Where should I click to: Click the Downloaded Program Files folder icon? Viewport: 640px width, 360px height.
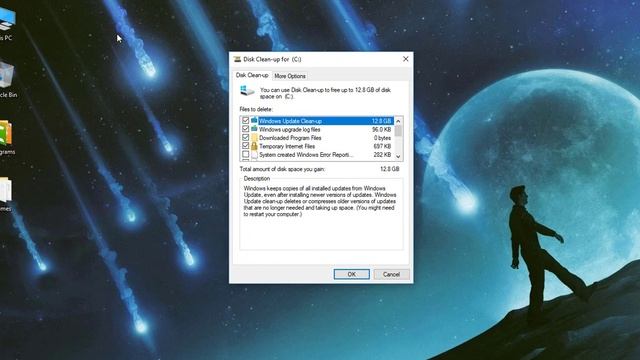coord(254,138)
